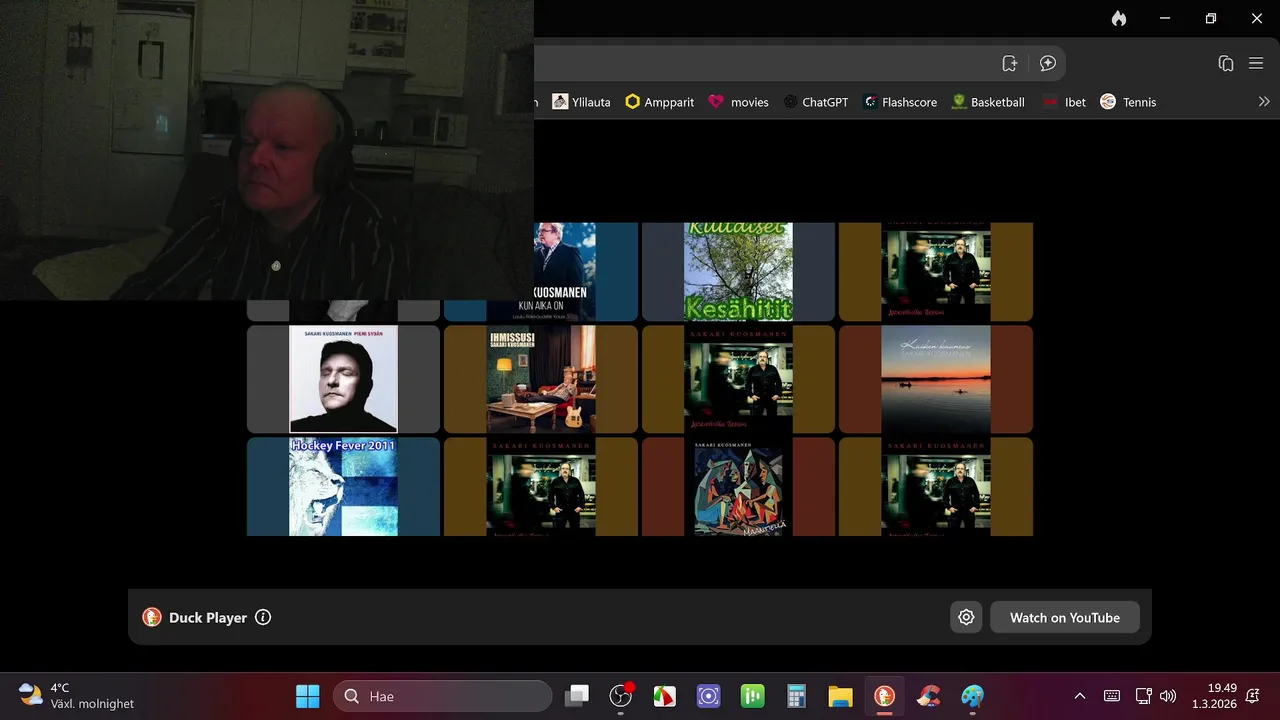Image resolution: width=1280 pixels, height=720 pixels.
Task: Expand the bookmarks bar overflow chevron
Action: tap(1264, 102)
